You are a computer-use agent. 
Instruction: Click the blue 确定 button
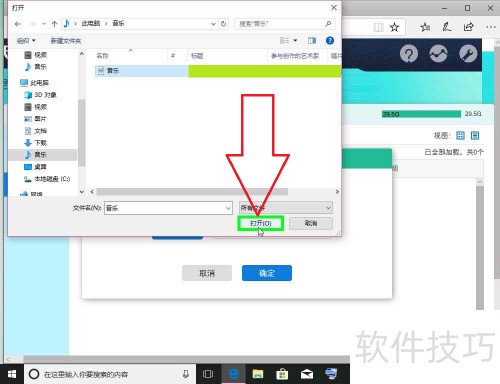click(267, 273)
